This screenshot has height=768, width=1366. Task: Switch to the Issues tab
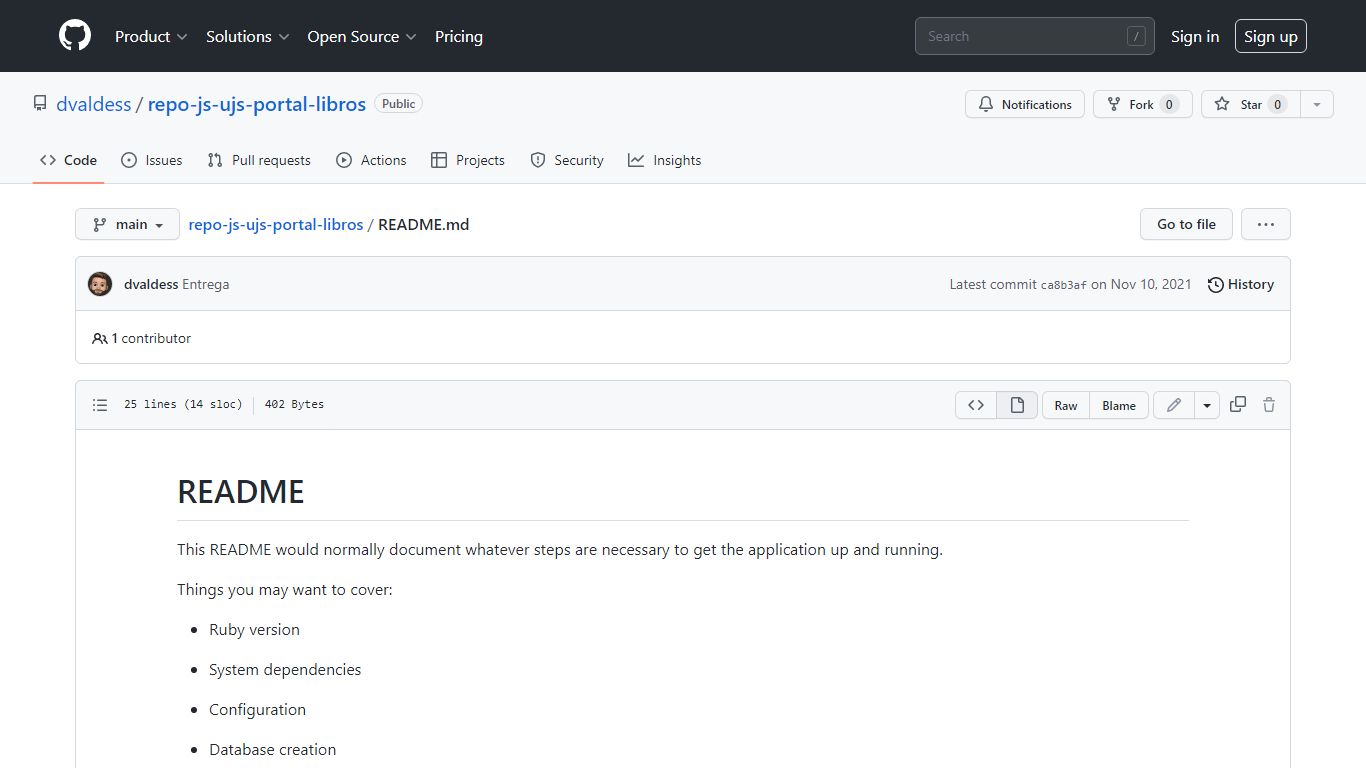coord(152,160)
